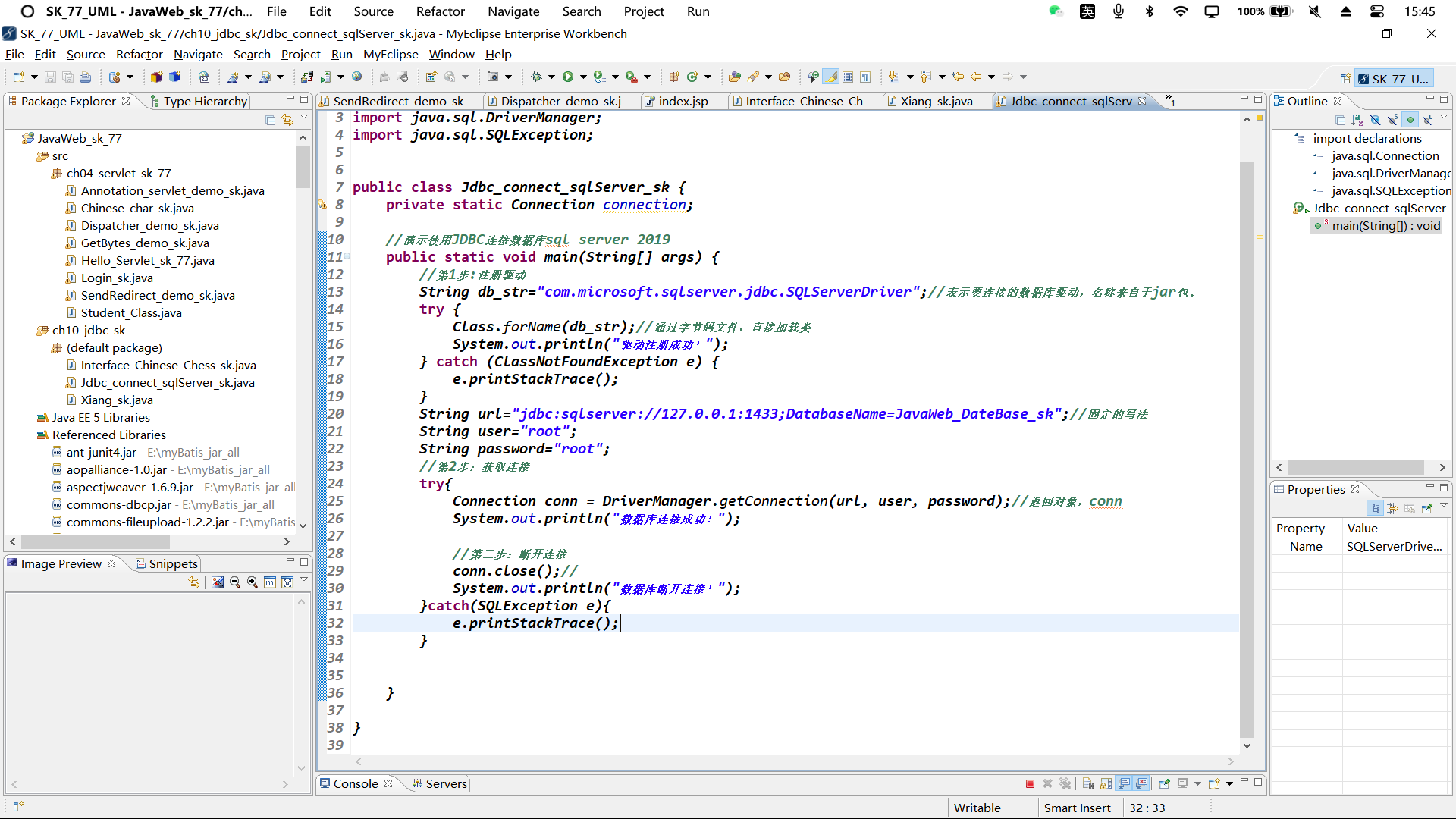1456x819 pixels.
Task: Open the Run button dropdown arrow
Action: 583,77
